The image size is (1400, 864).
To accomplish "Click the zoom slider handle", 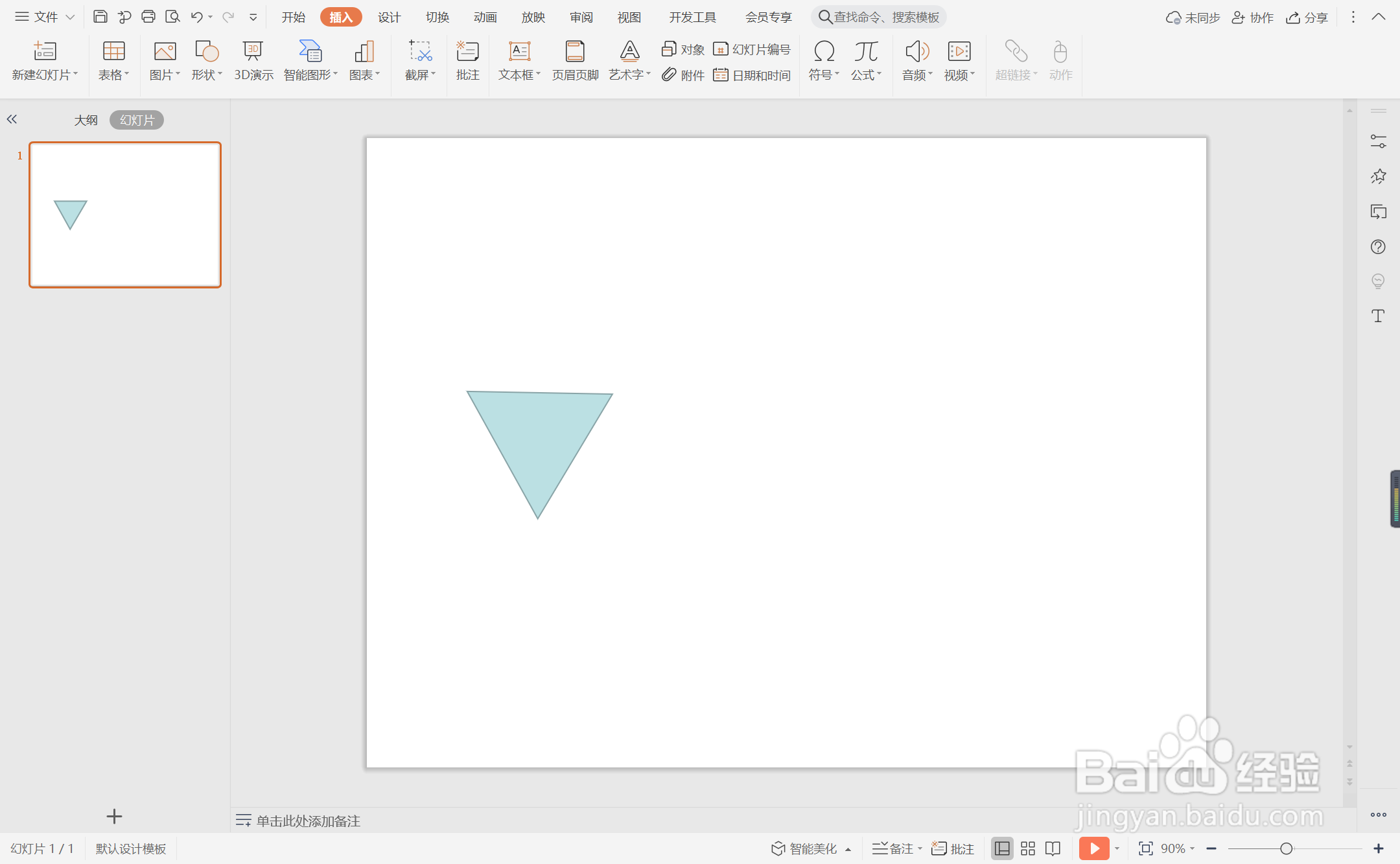I will tap(1286, 848).
